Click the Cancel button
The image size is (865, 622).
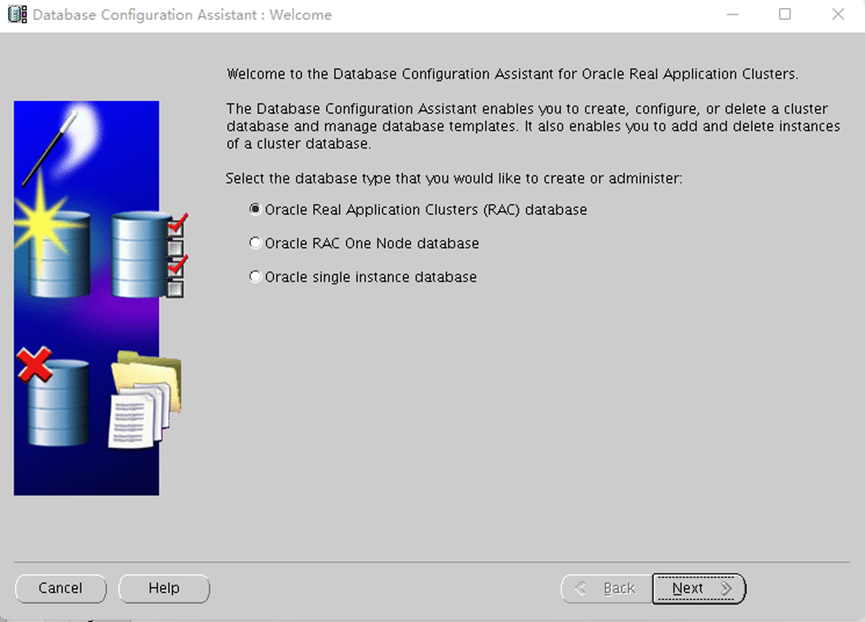61,588
